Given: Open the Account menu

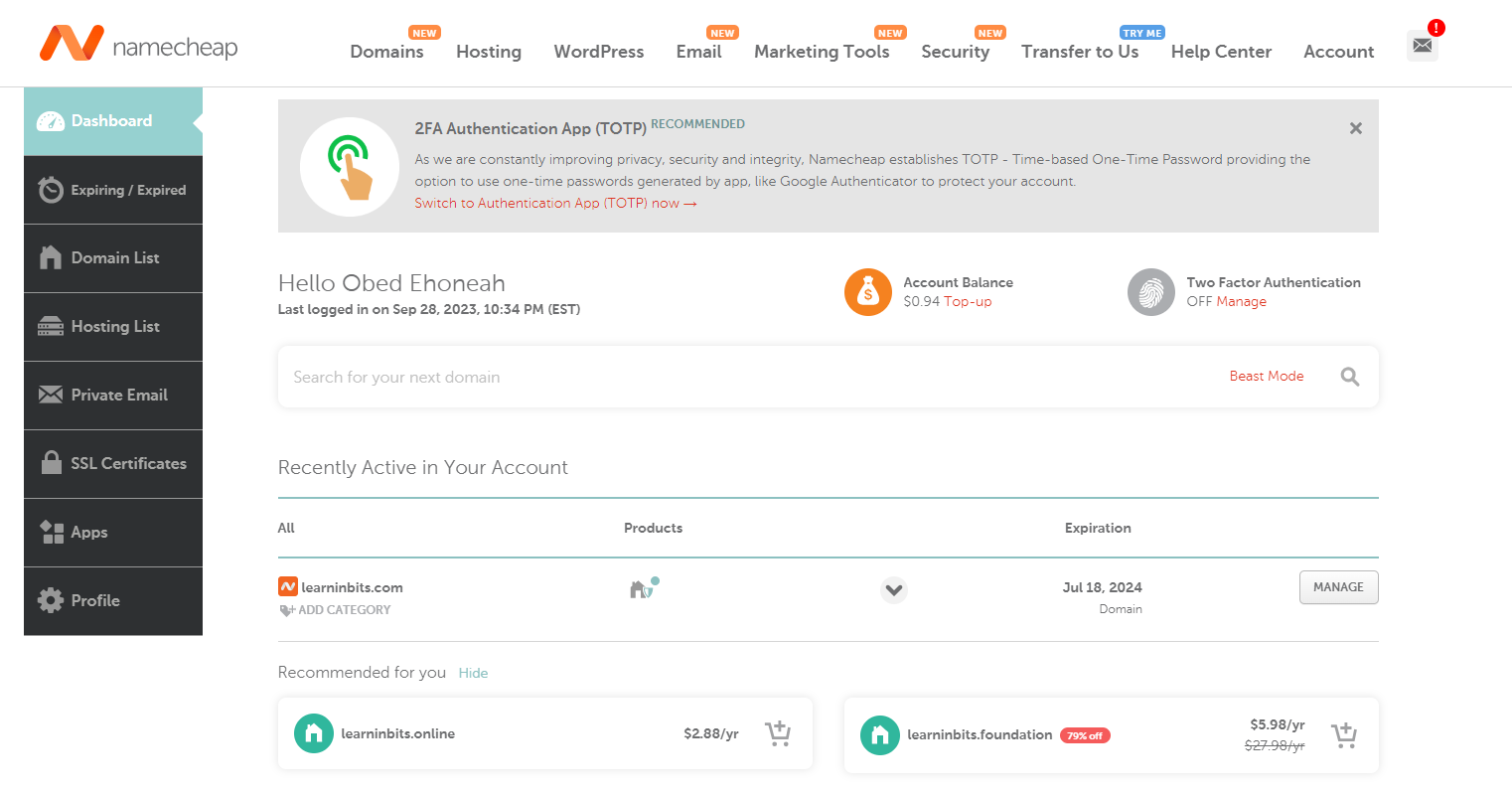Looking at the screenshot, I should tap(1339, 52).
